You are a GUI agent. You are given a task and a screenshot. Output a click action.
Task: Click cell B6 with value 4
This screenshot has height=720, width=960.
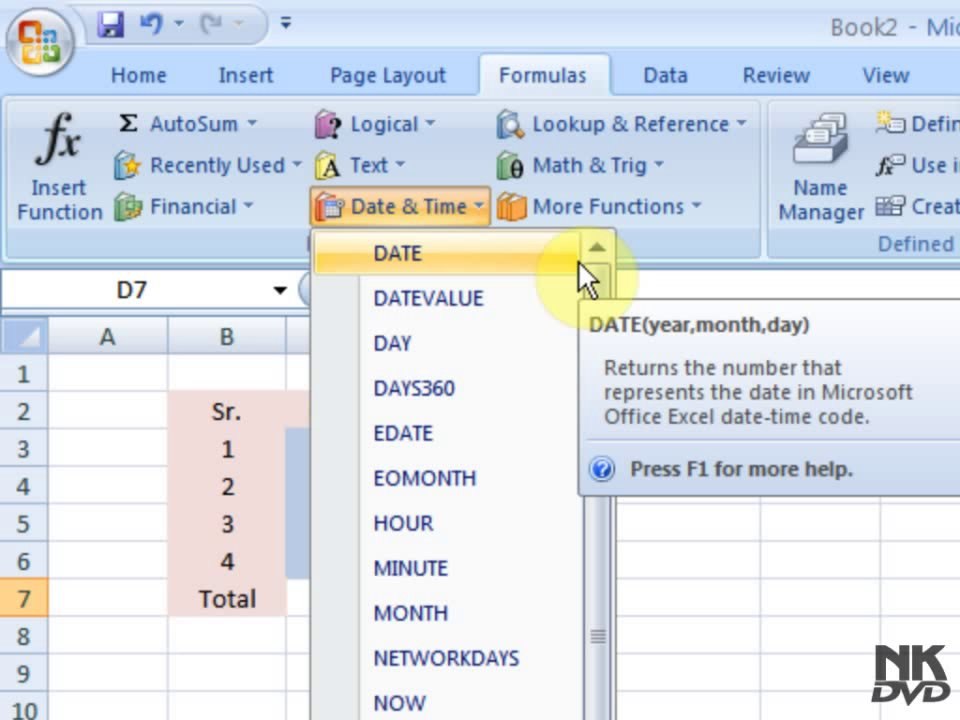(227, 561)
